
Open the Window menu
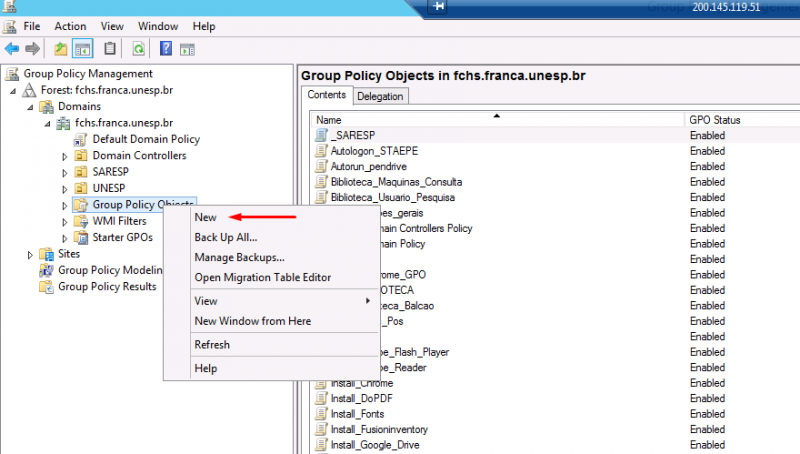(158, 26)
